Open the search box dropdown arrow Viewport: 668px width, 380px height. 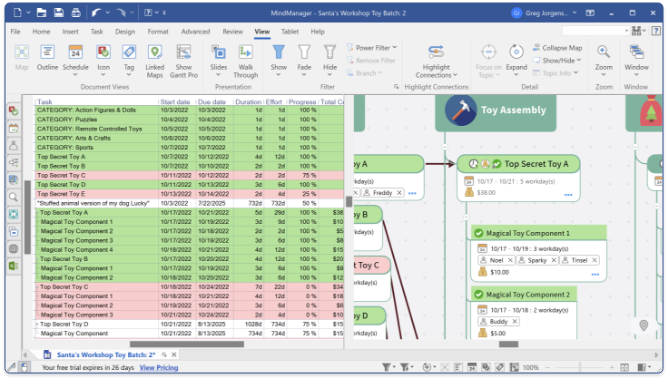[x=626, y=31]
